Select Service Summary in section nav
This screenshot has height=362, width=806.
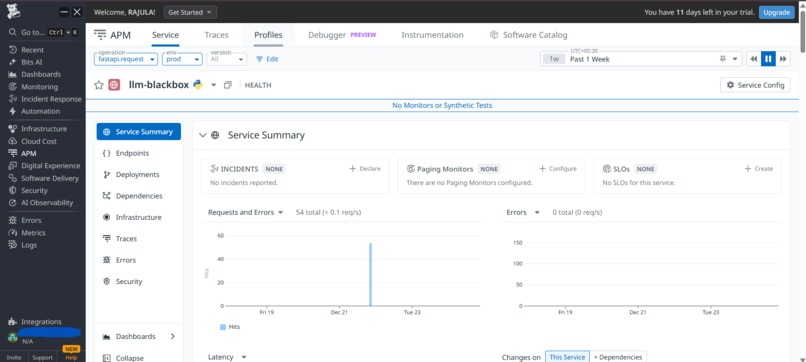[139, 132]
